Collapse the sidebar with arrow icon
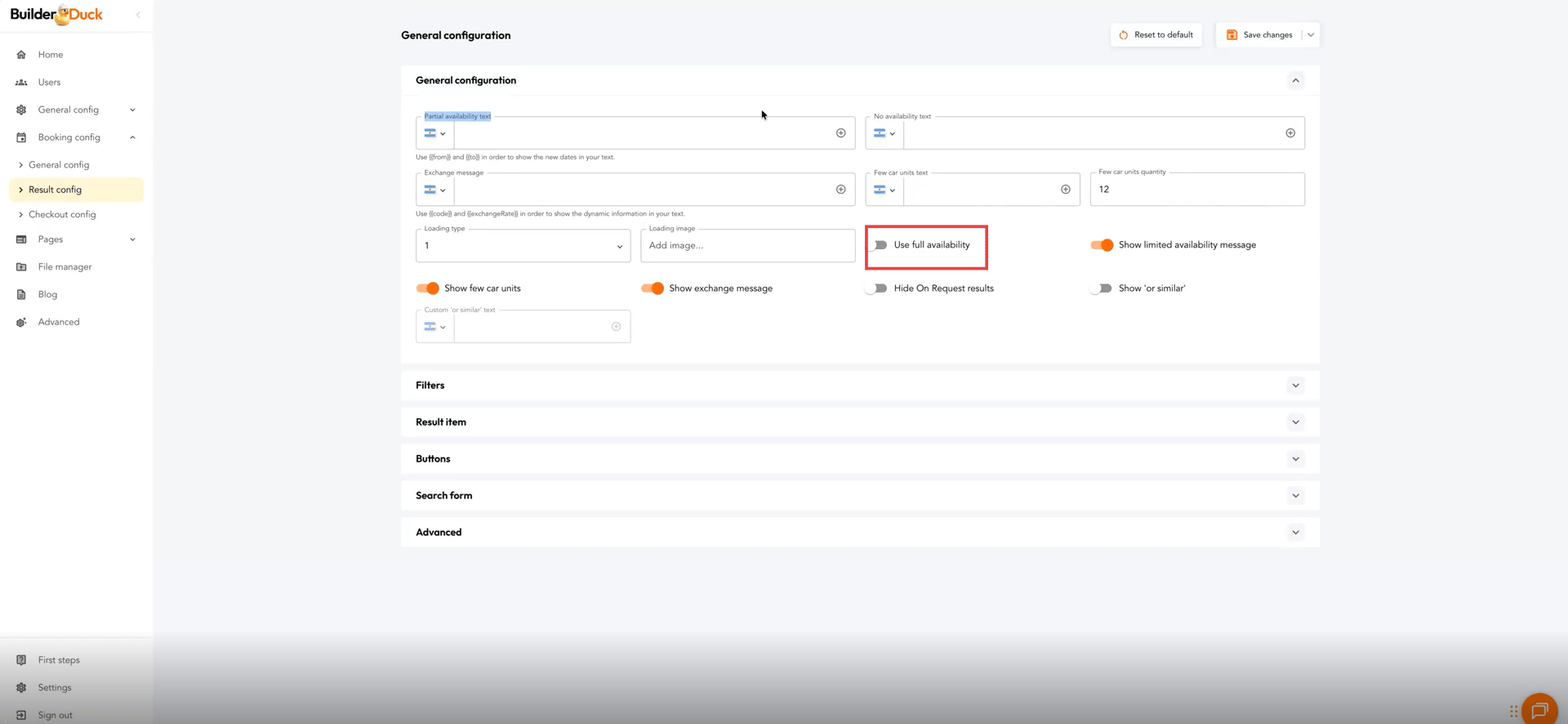Image resolution: width=1568 pixels, height=724 pixels. click(x=138, y=15)
